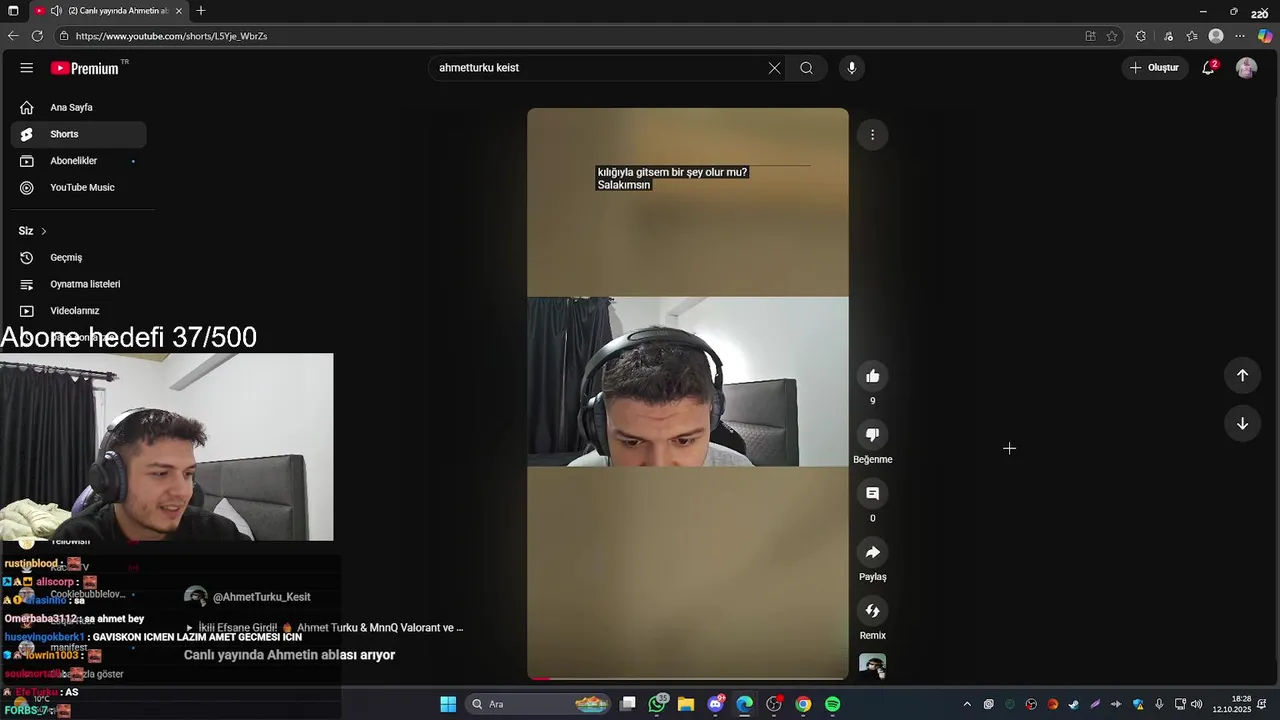This screenshot has height=720, width=1280.
Task: Go to previous Short with up arrow
Action: pyautogui.click(x=1242, y=376)
